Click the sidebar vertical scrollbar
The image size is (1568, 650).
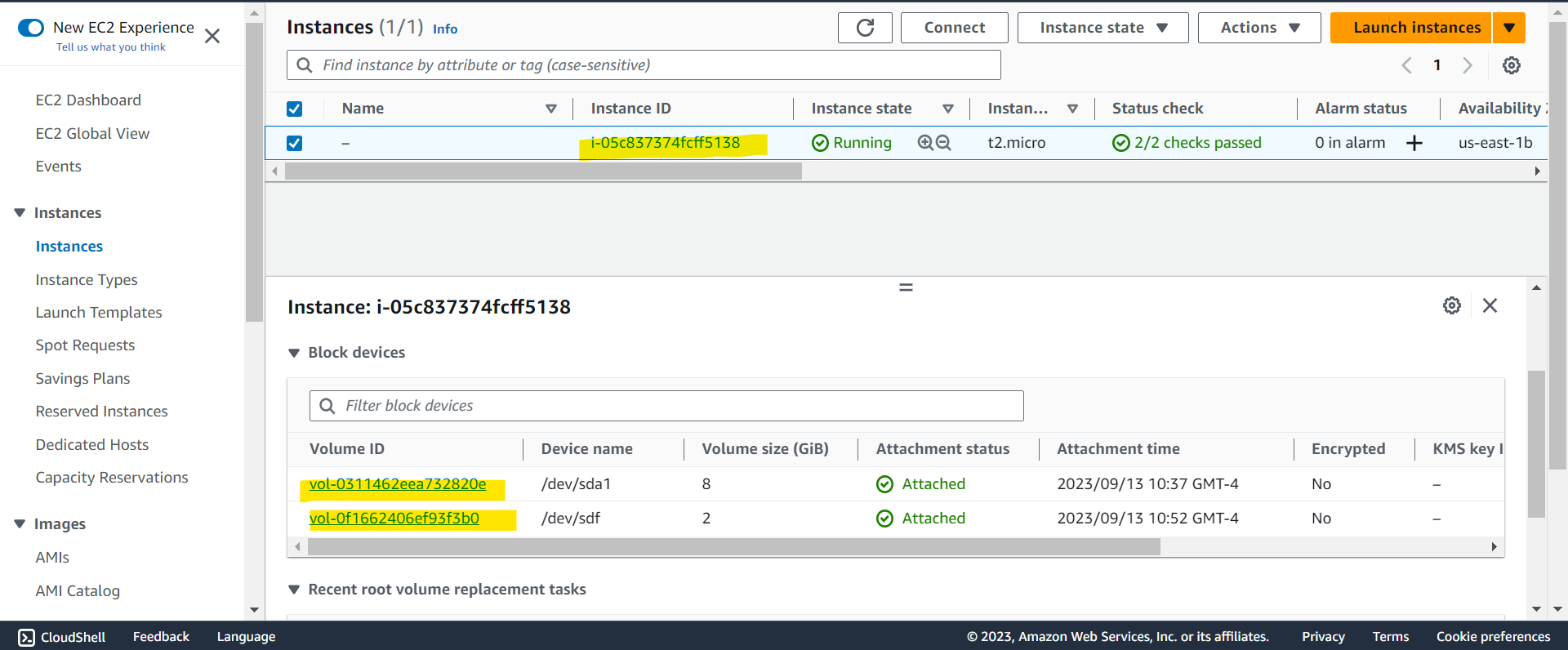254,172
